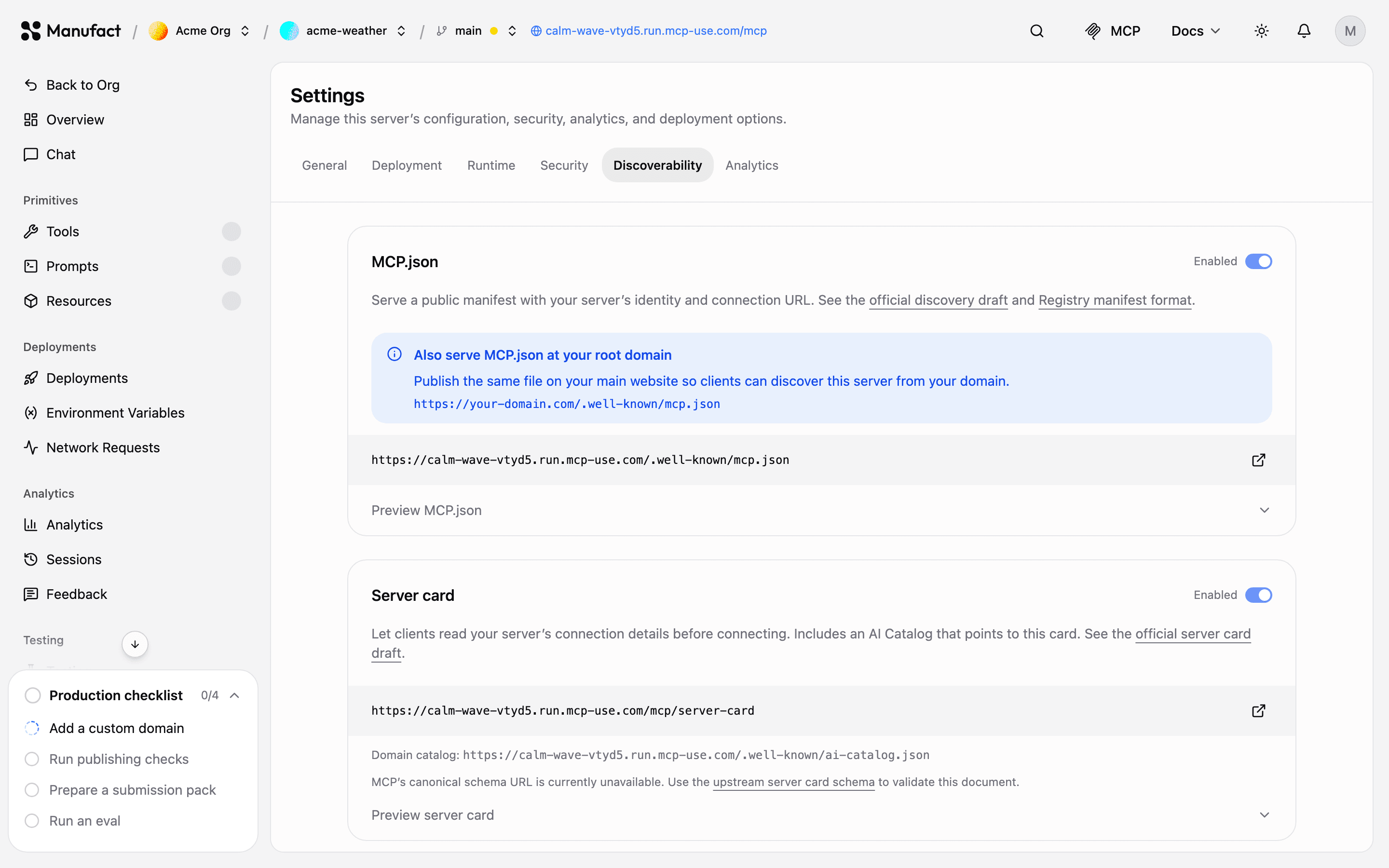Disable the Server card Enabled toggle
The height and width of the screenshot is (868, 1389).
point(1258,595)
